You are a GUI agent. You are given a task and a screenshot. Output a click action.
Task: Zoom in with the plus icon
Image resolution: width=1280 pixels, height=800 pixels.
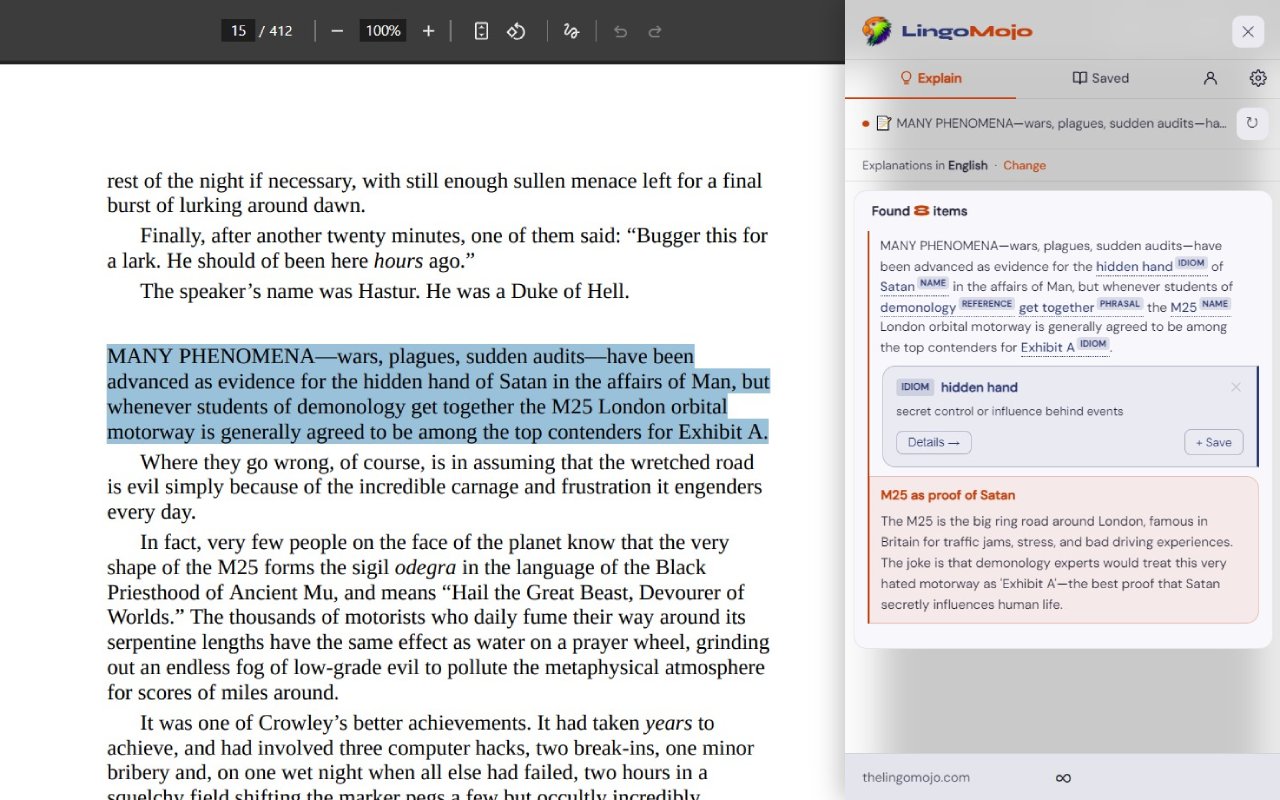click(x=428, y=31)
